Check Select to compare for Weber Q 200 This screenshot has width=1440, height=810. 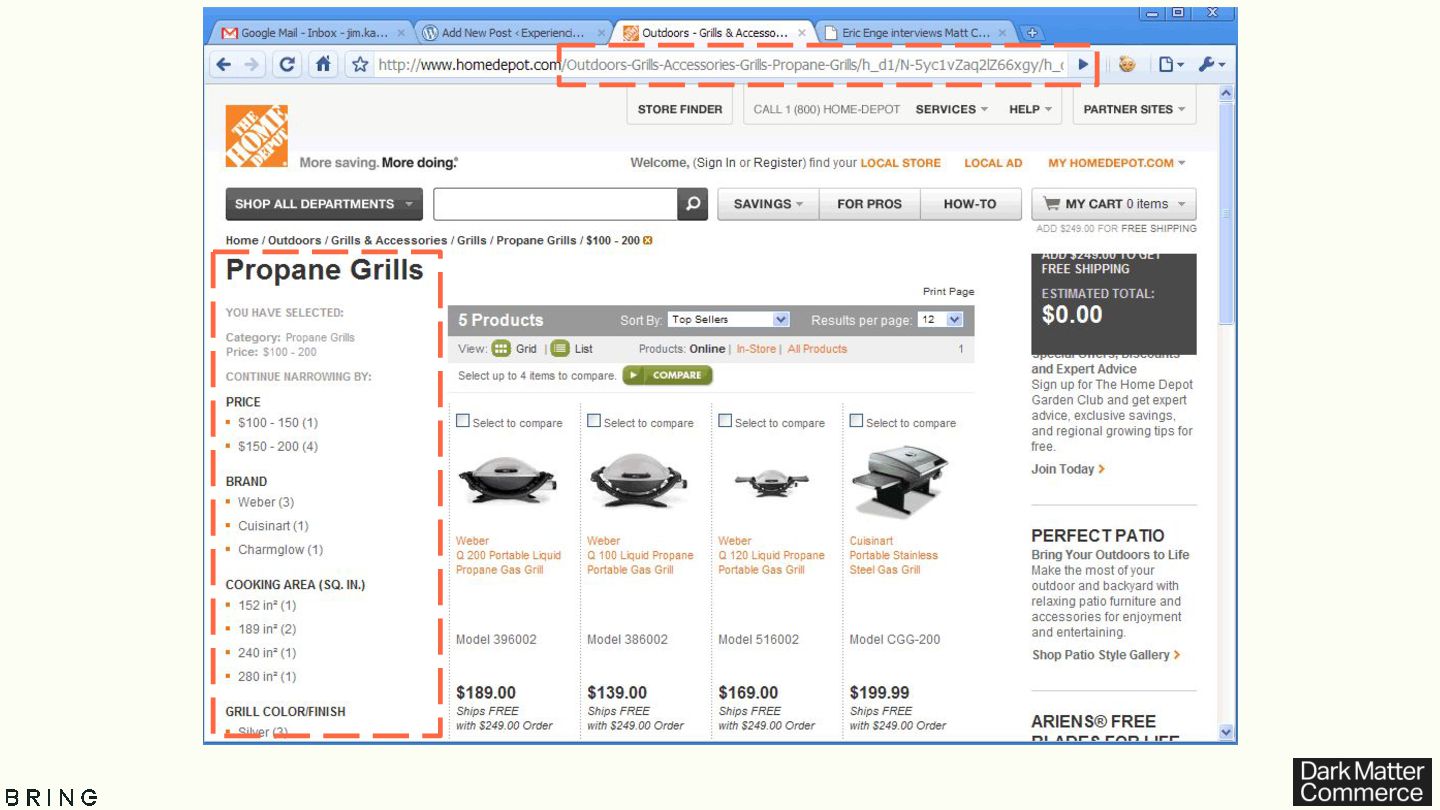[463, 421]
